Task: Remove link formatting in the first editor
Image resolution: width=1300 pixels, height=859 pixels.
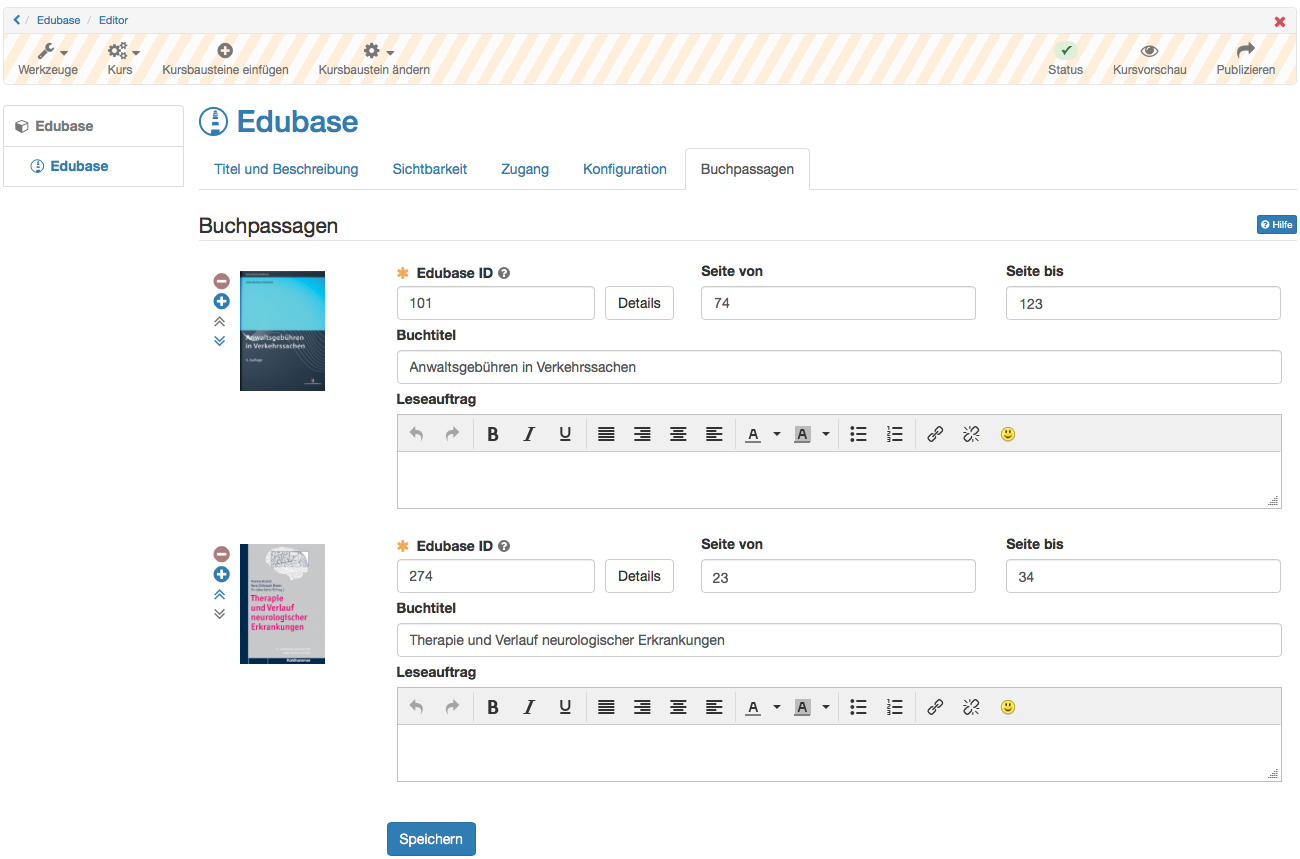Action: point(970,433)
